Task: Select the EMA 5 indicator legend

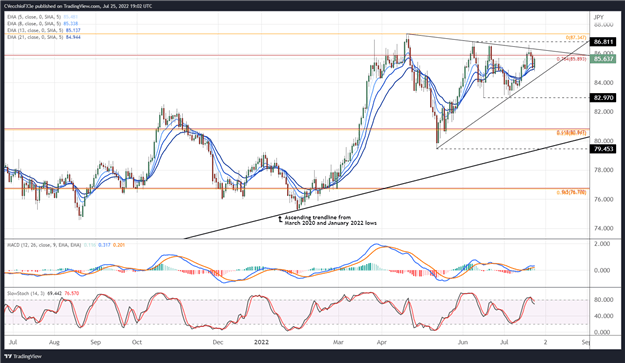Action: (x=43, y=17)
